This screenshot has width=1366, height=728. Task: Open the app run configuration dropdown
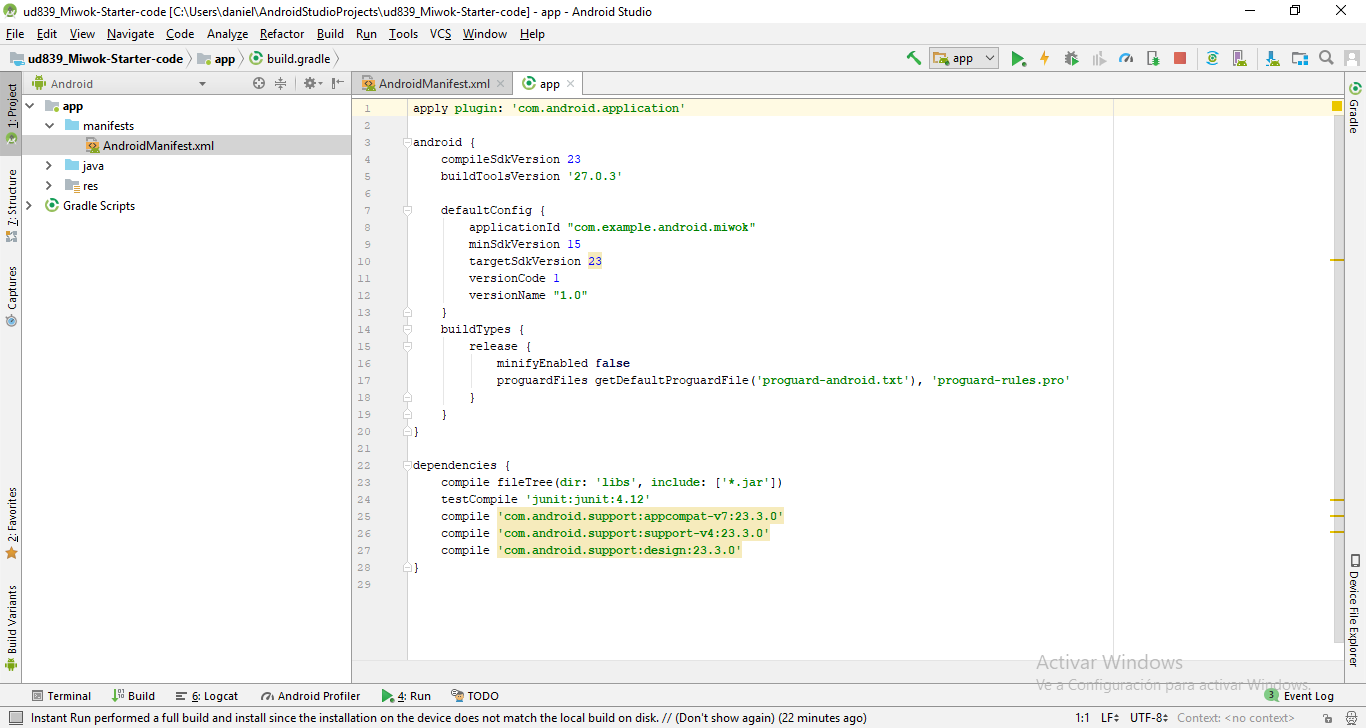coord(964,58)
